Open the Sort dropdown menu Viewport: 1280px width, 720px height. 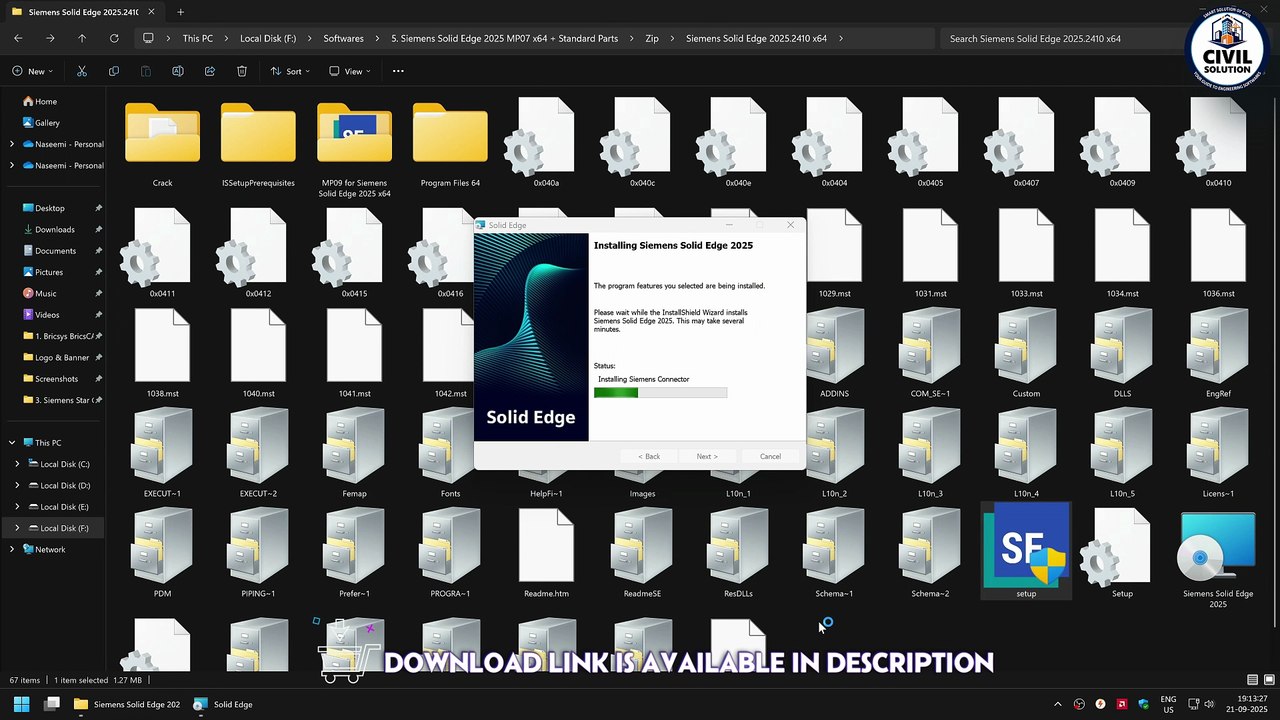(x=289, y=71)
